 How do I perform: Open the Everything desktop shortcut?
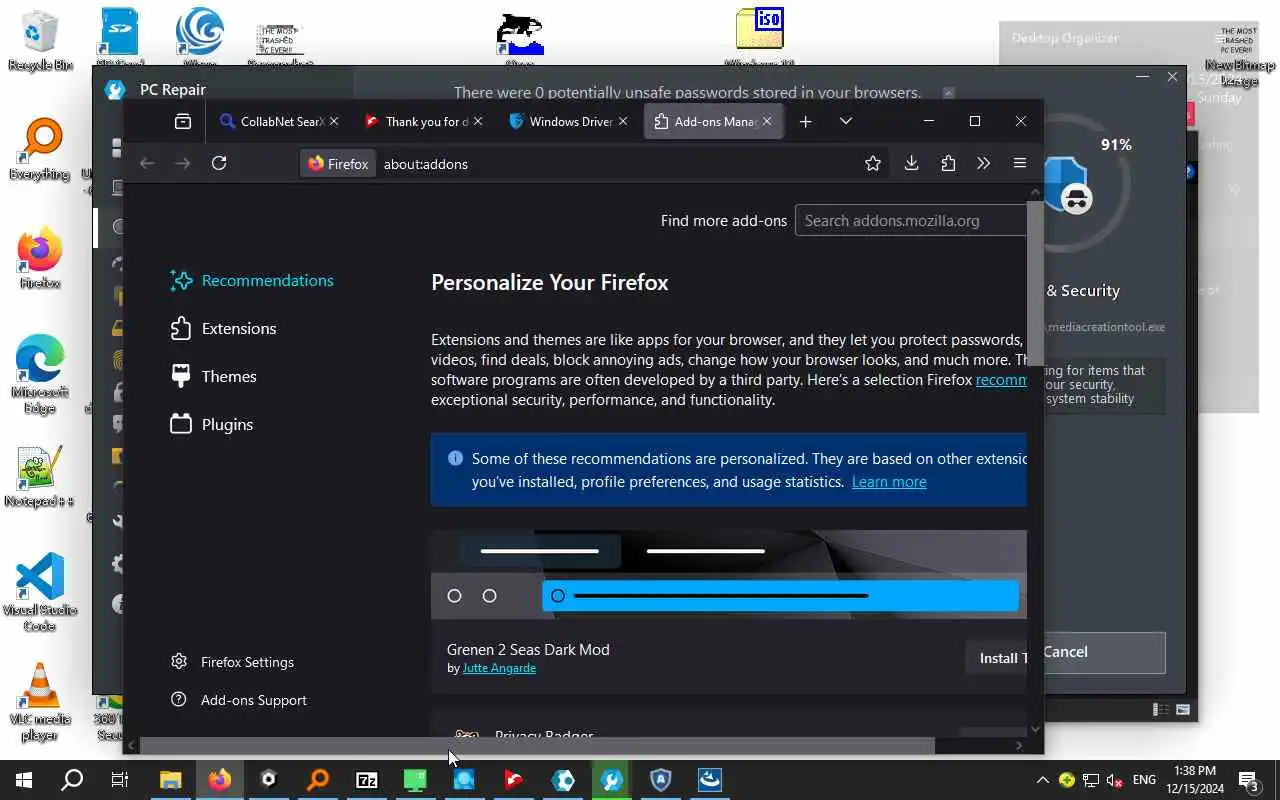click(x=40, y=150)
